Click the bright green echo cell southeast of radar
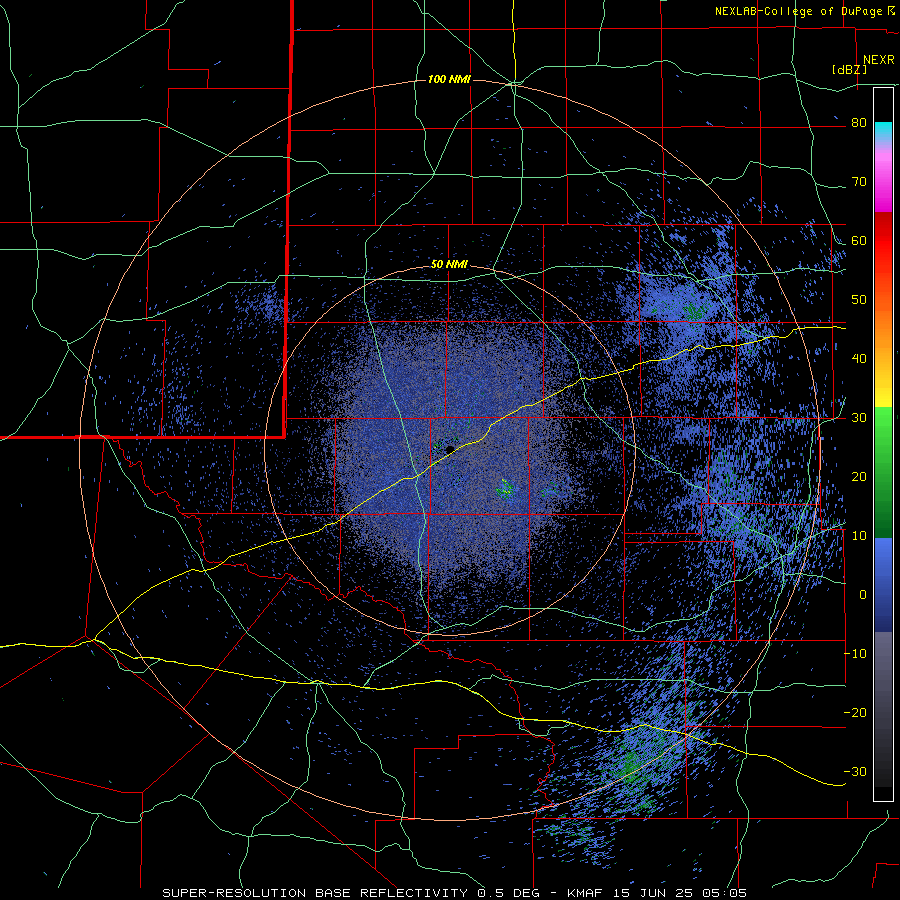The width and height of the screenshot is (900, 900). [x=505, y=488]
